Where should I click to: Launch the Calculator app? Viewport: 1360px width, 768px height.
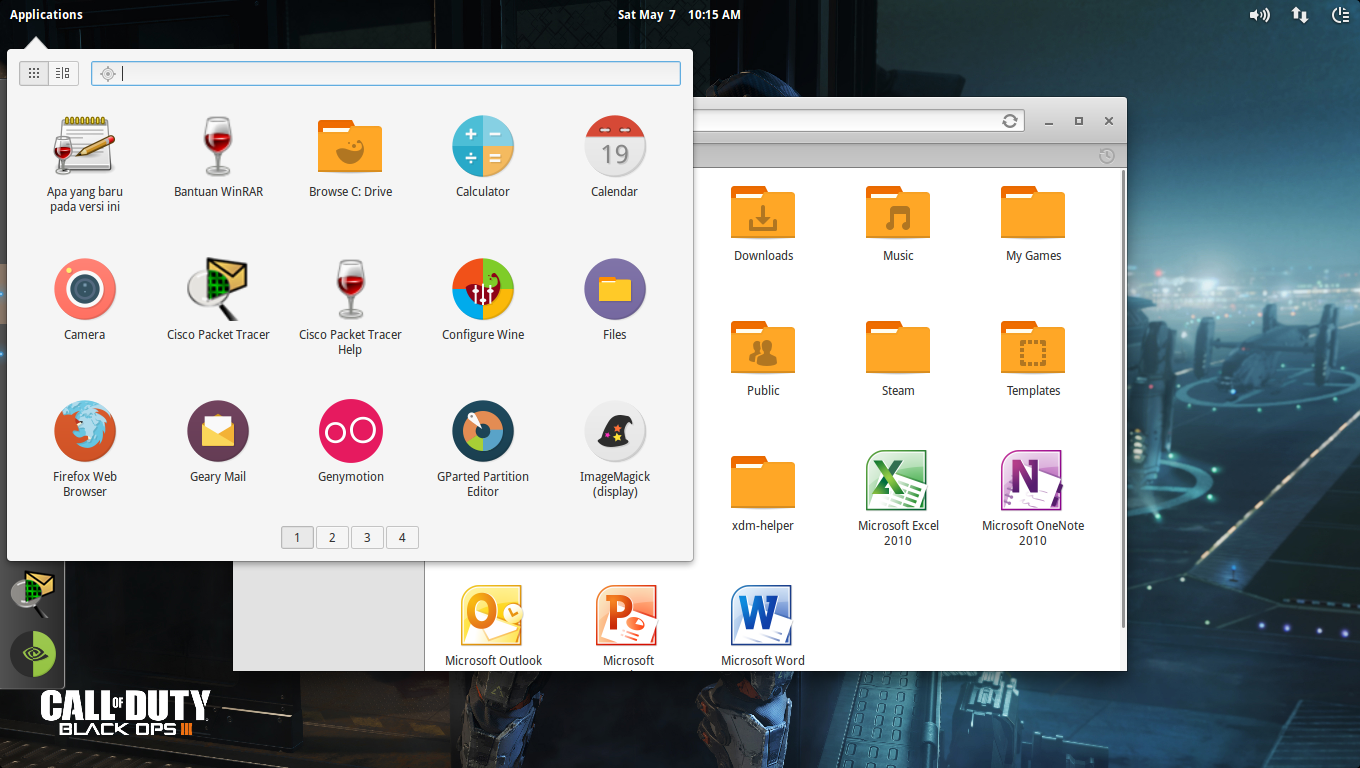point(483,157)
